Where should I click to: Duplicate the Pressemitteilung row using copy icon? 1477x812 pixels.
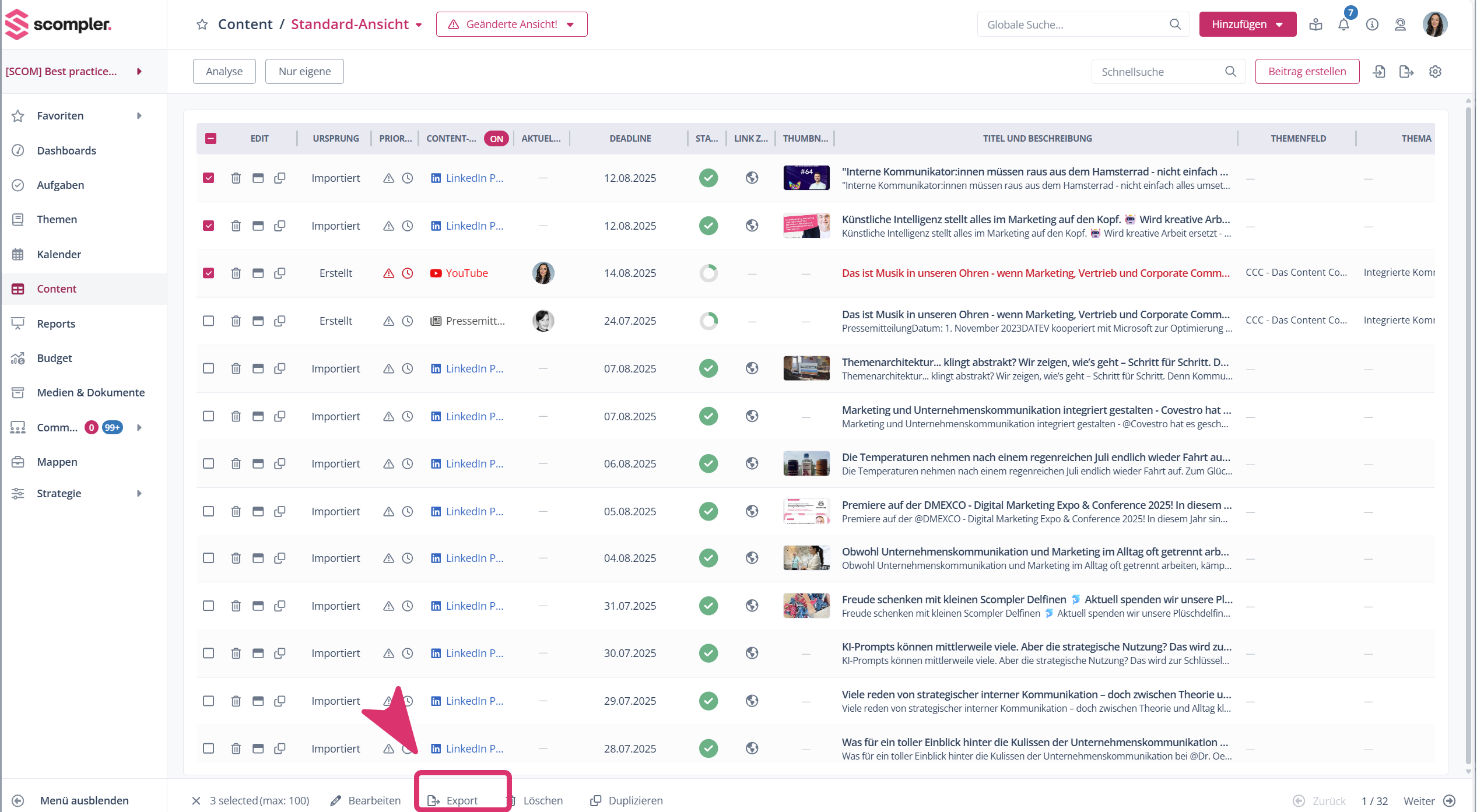(280, 321)
